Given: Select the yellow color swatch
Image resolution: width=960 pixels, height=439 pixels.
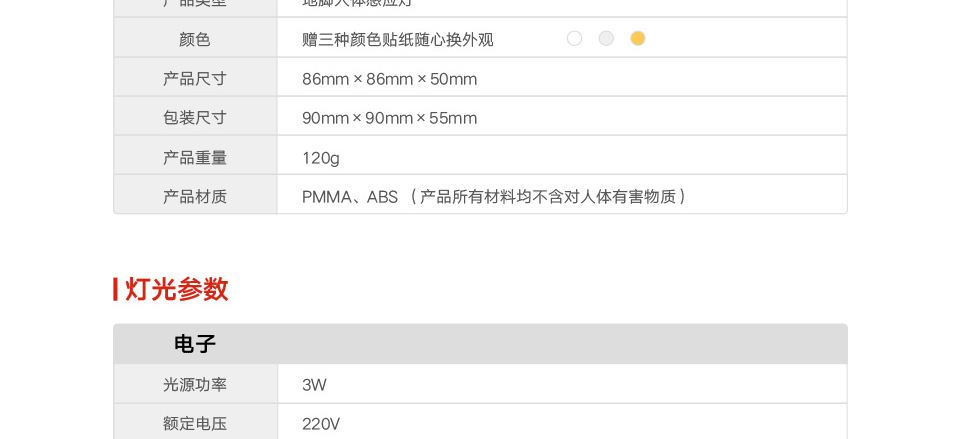Looking at the screenshot, I should pyautogui.click(x=638, y=39).
